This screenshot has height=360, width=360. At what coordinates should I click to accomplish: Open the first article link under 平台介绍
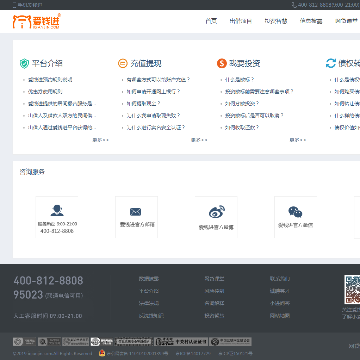(x=50, y=80)
